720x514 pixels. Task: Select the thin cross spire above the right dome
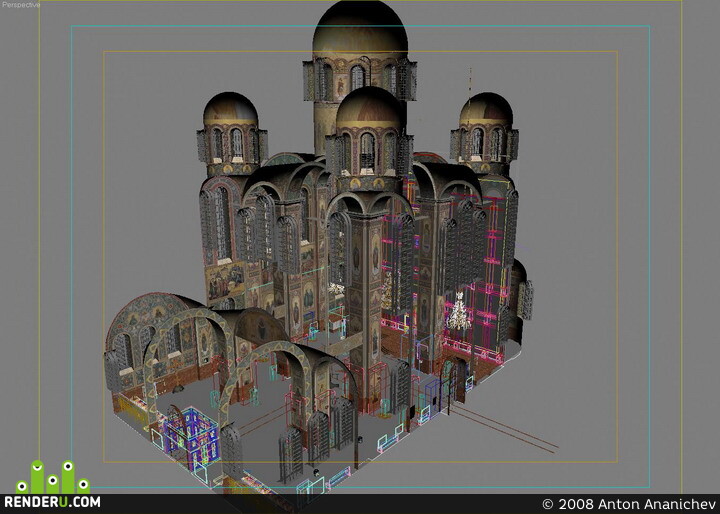[x=470, y=85]
